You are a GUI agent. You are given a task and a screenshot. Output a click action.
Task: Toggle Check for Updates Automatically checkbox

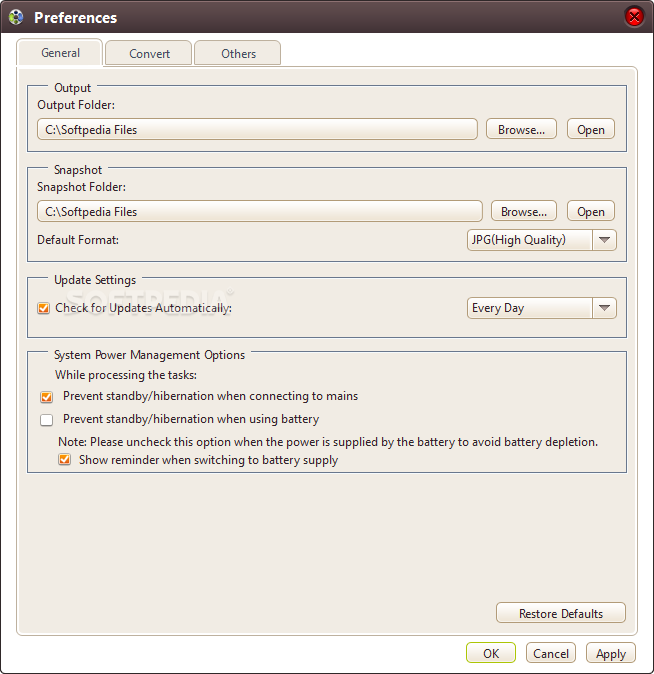coord(43,308)
